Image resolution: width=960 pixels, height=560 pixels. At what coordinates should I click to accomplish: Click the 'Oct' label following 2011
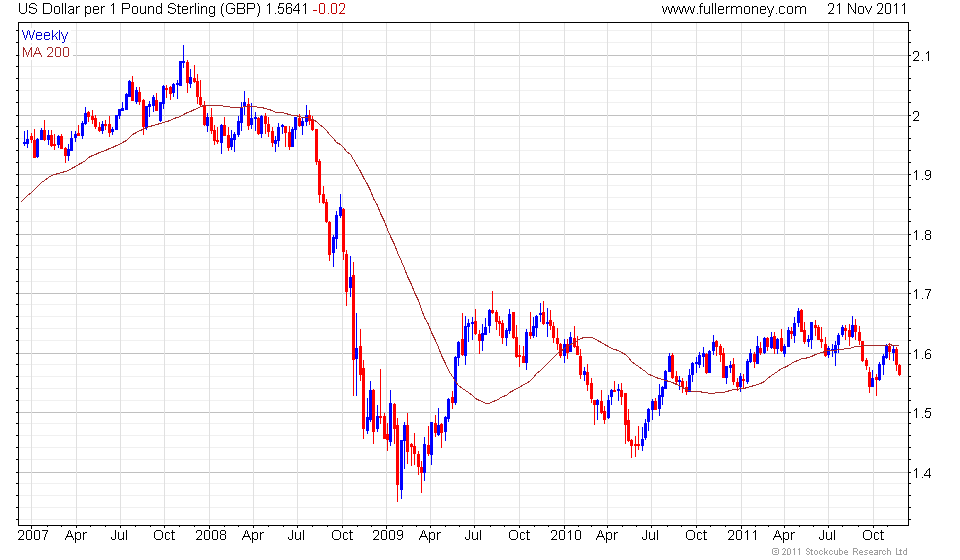coord(873,535)
